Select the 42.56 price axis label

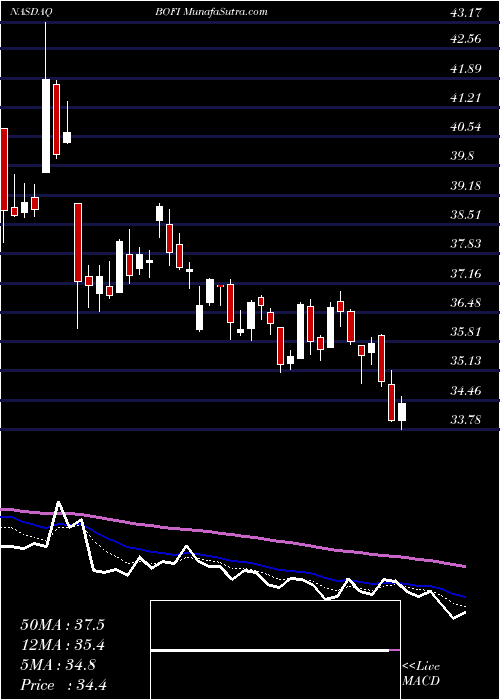tap(466, 39)
